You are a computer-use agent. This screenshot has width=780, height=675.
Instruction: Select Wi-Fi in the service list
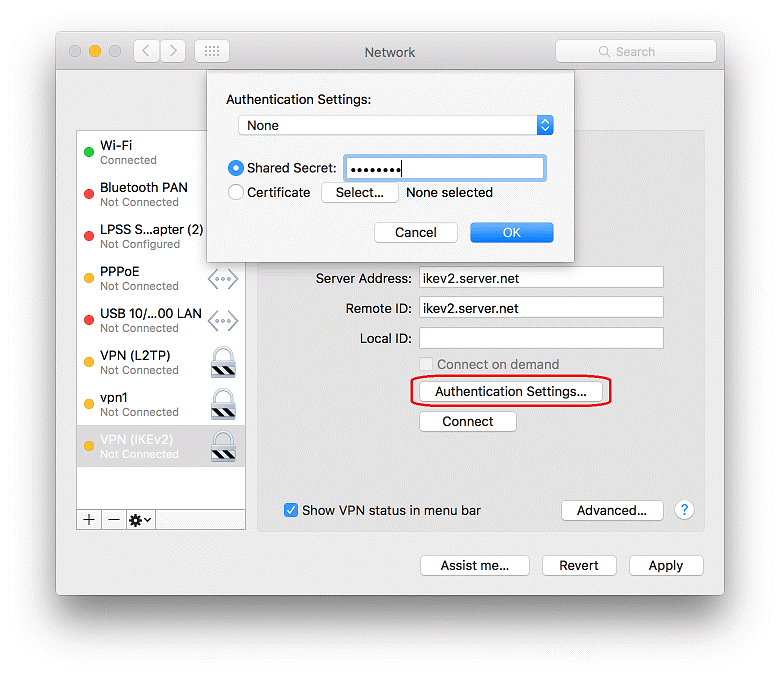pyautogui.click(x=142, y=152)
